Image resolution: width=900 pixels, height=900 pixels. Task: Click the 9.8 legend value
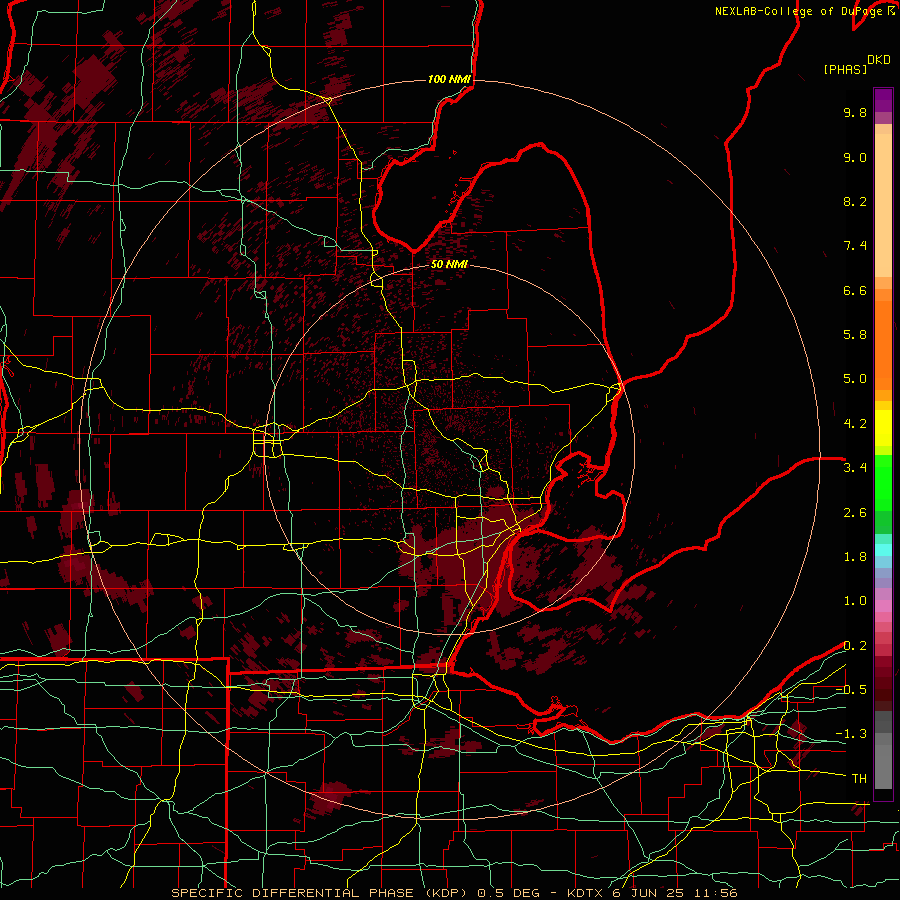[x=855, y=112]
